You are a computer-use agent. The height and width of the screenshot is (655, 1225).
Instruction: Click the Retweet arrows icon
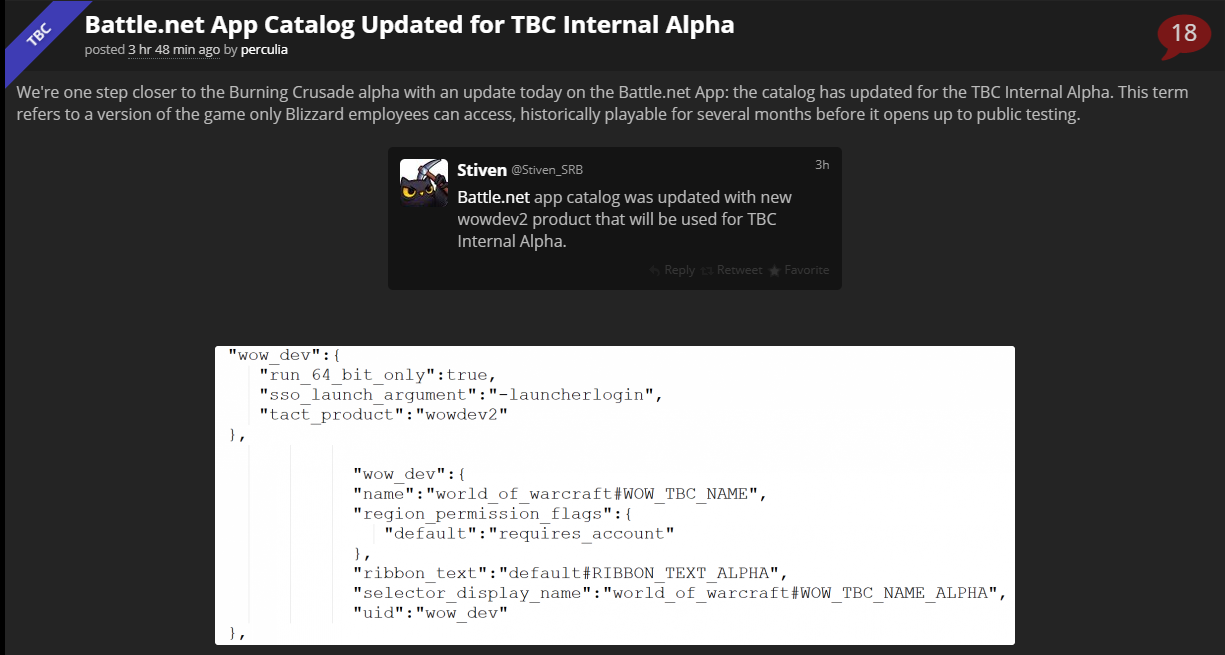707,270
